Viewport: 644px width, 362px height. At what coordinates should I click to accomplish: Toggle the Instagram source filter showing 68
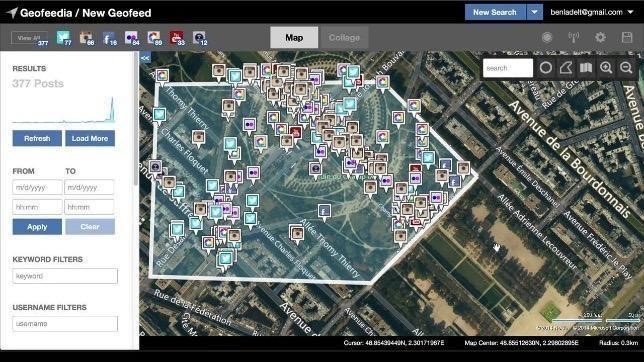tap(87, 38)
